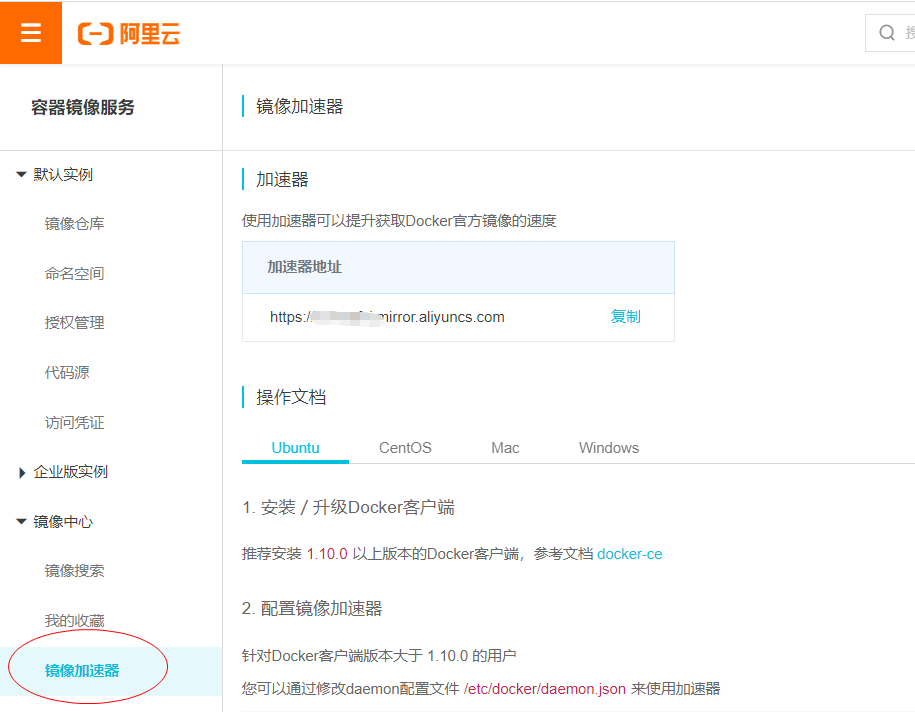
Task: Switch to the Ubuntu tab
Action: (x=295, y=448)
